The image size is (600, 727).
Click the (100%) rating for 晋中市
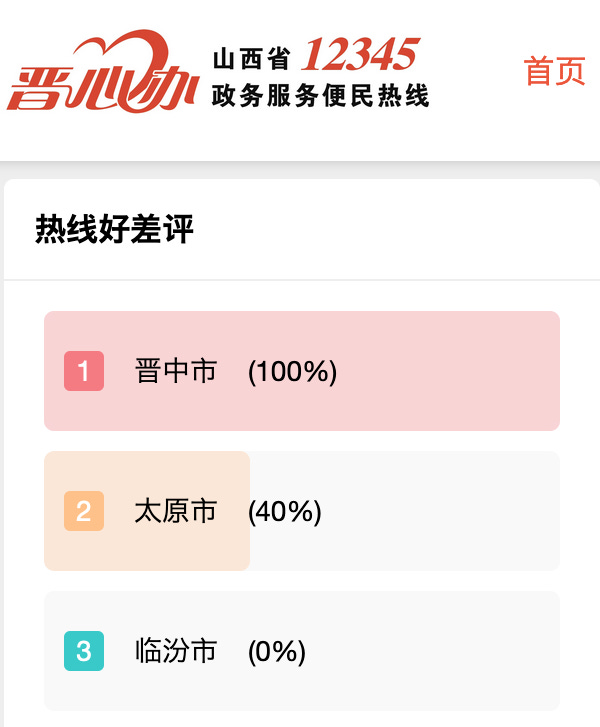tap(292, 371)
